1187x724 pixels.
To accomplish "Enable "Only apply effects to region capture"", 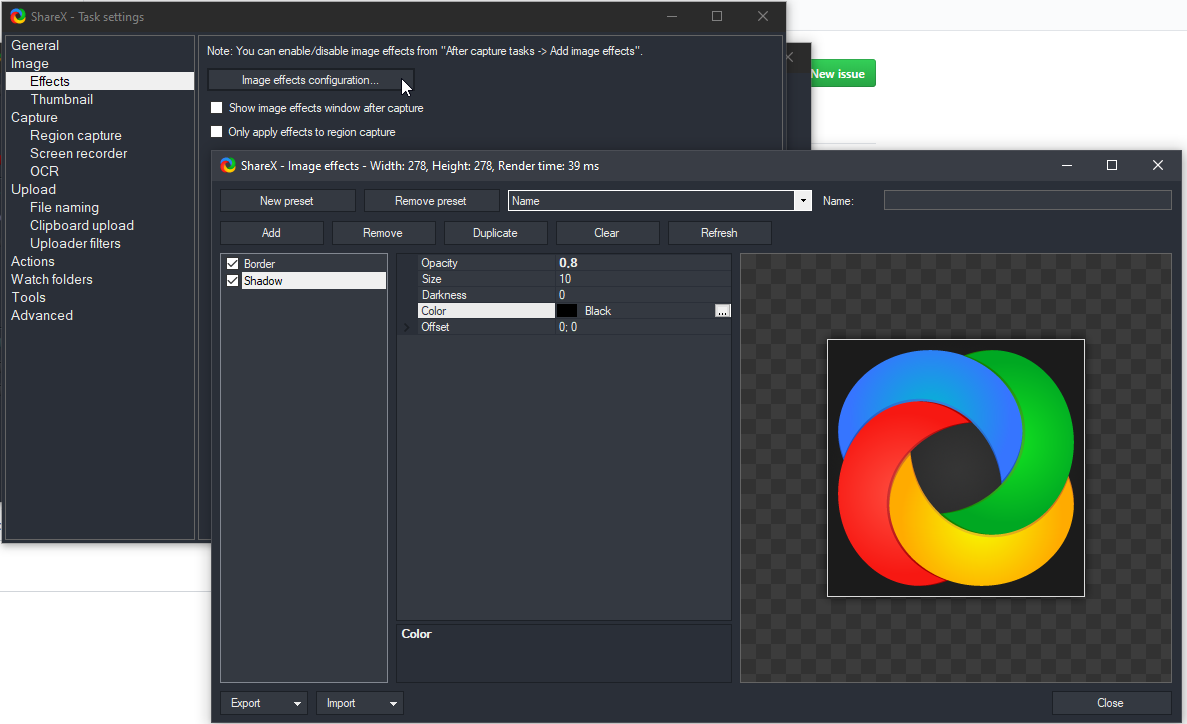I will click(x=216, y=131).
